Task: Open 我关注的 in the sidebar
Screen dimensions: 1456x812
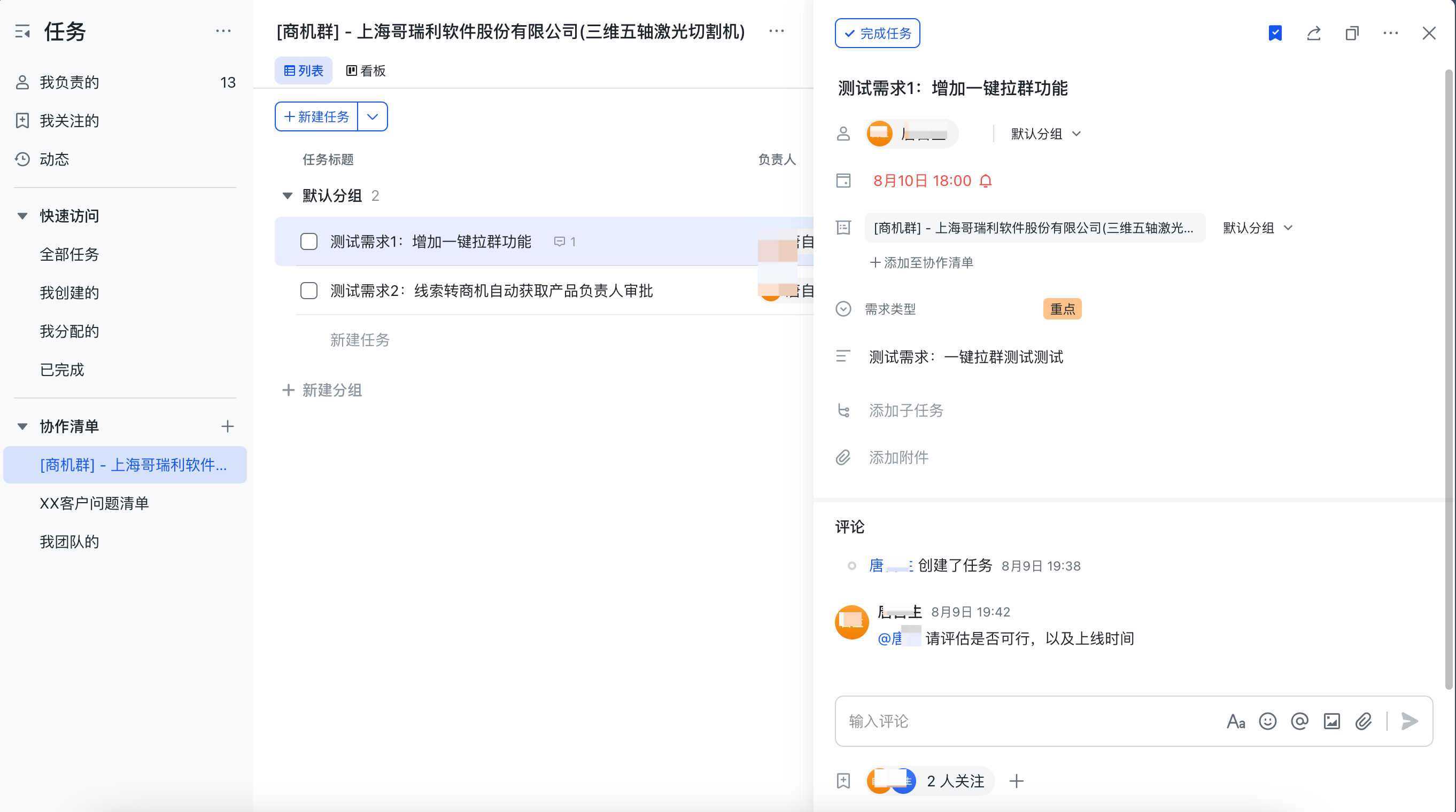Action: pyautogui.click(x=69, y=120)
